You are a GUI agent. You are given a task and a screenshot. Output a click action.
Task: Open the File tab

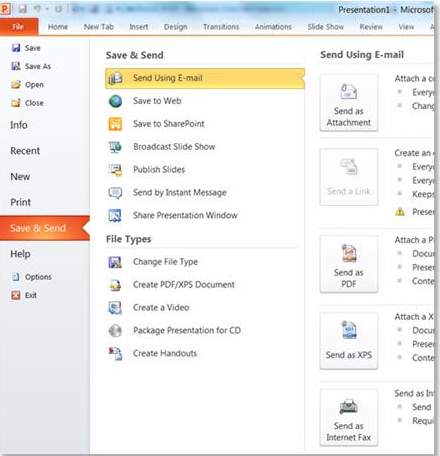coord(19,27)
